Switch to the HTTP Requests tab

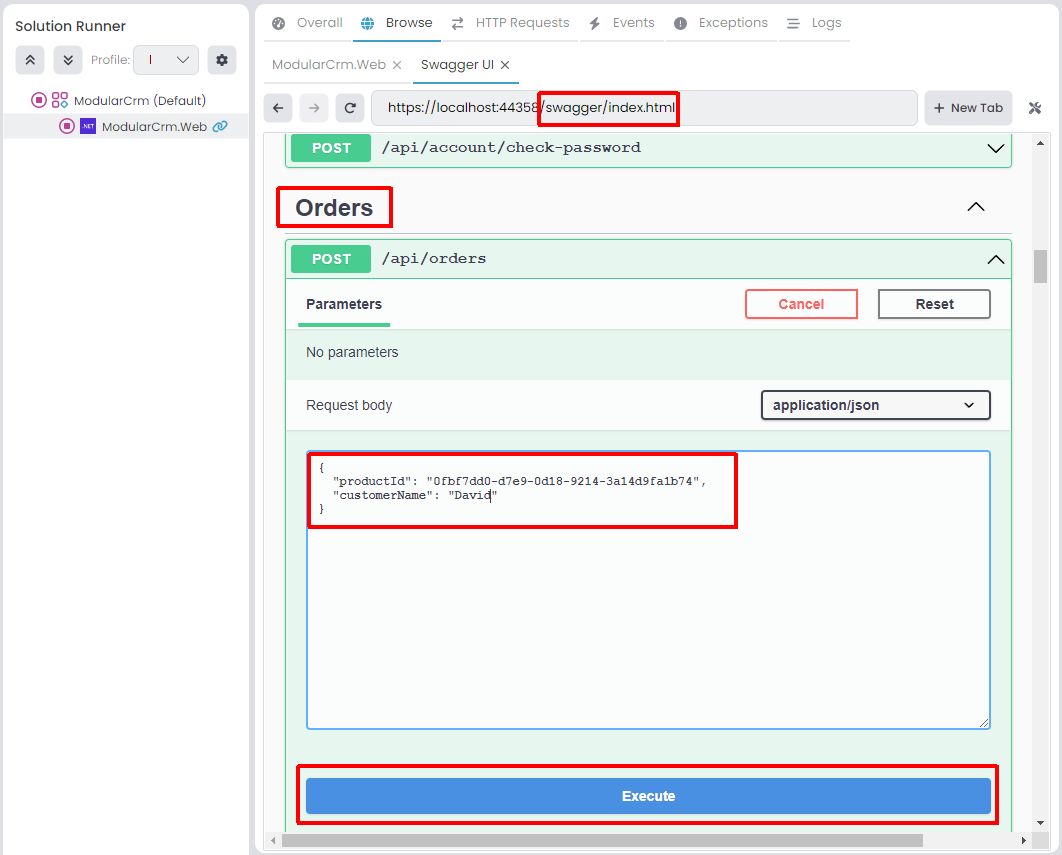pos(511,23)
